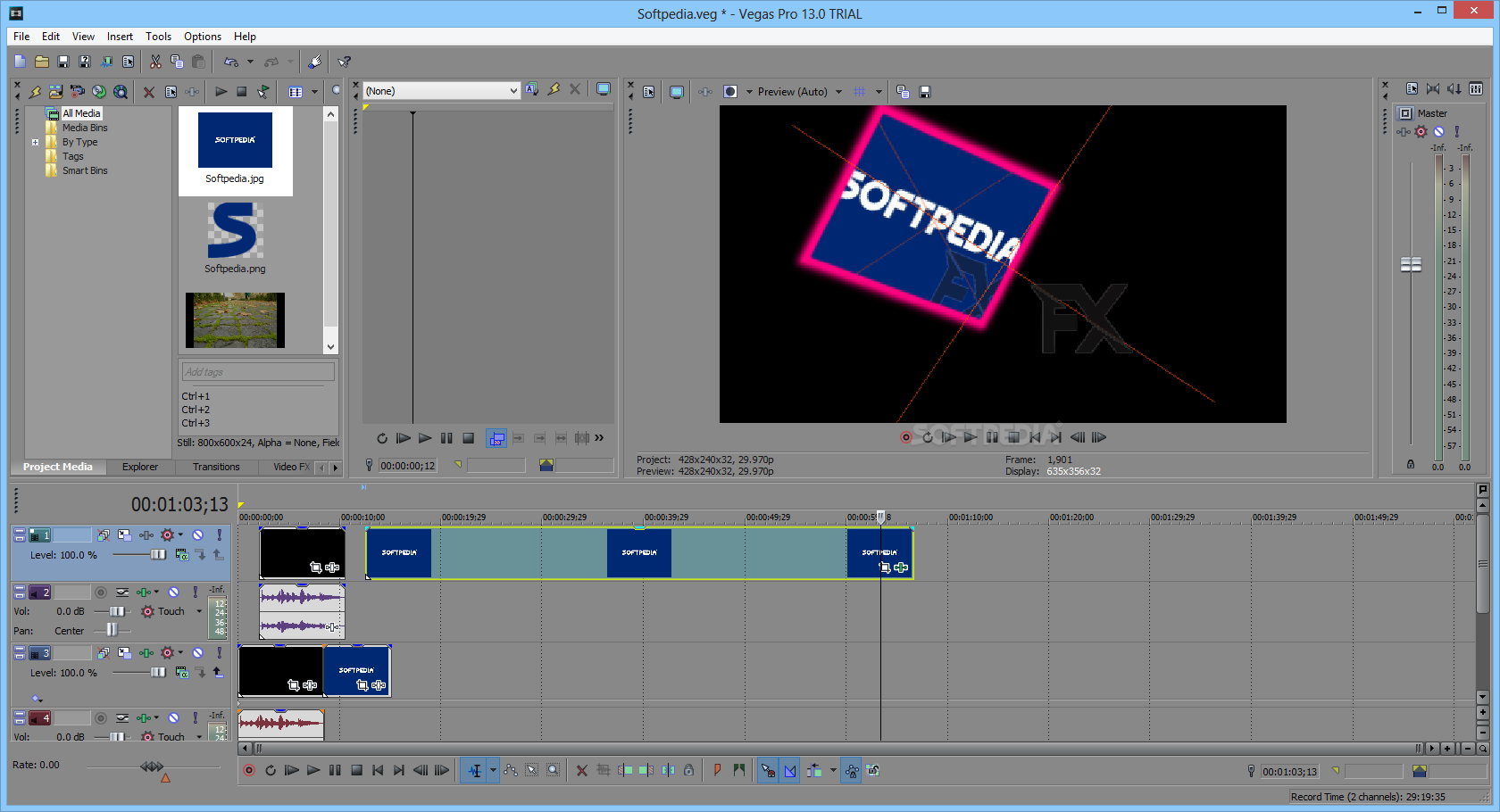The height and width of the screenshot is (812, 1500).
Task: Insert a region using green region icon
Action: [x=738, y=770]
